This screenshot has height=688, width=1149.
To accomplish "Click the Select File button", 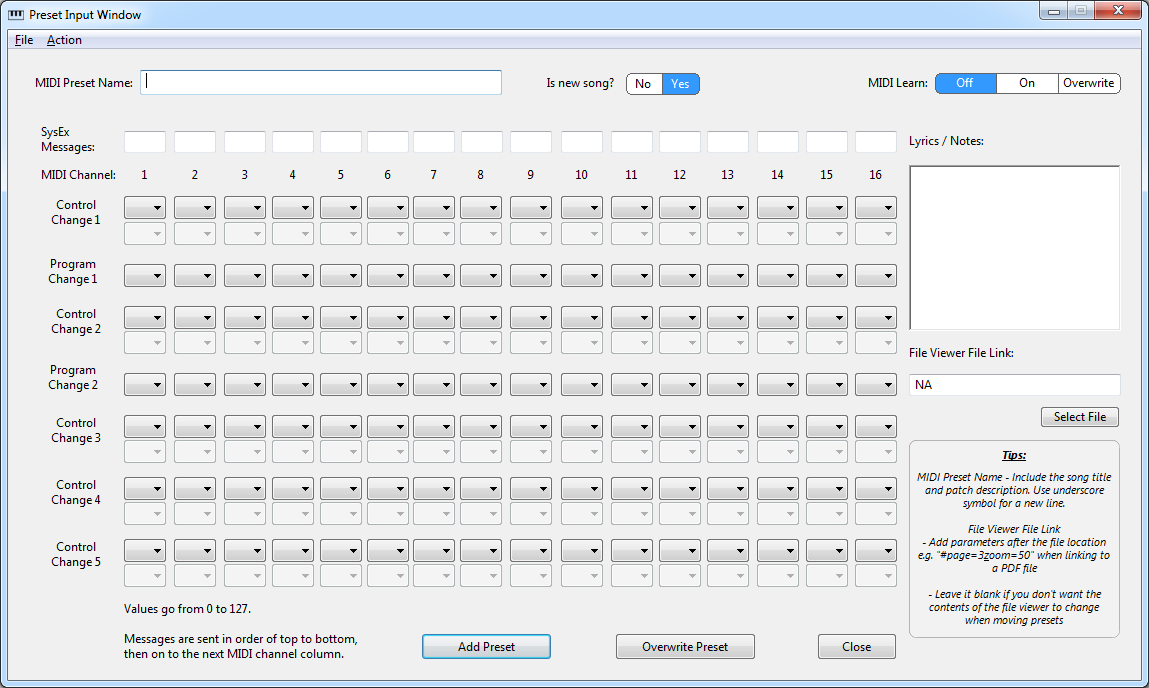I will click(1080, 417).
